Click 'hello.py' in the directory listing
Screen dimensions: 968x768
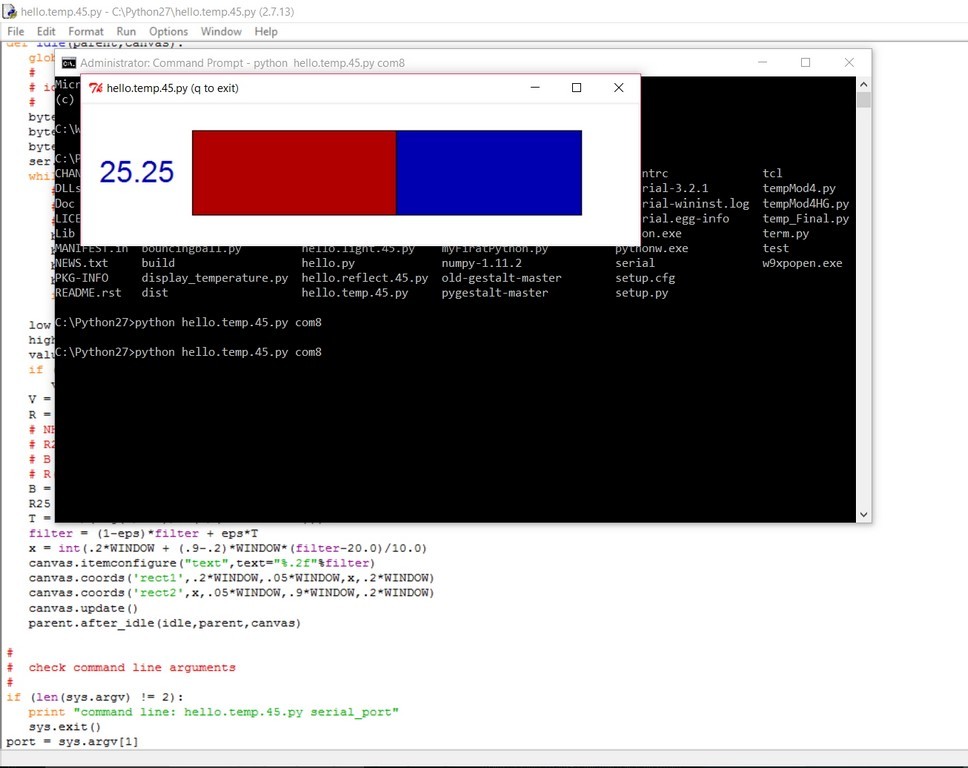[x=328, y=263]
